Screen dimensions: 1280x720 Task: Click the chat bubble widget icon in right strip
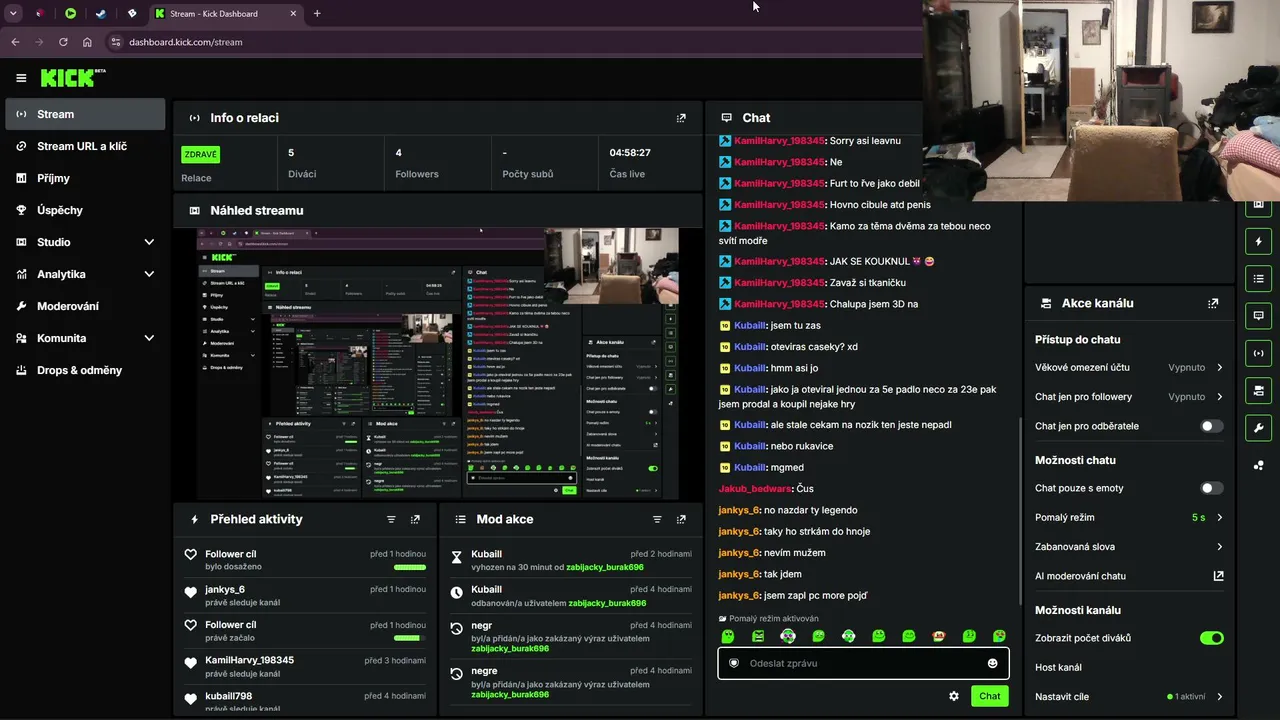pos(1258,316)
